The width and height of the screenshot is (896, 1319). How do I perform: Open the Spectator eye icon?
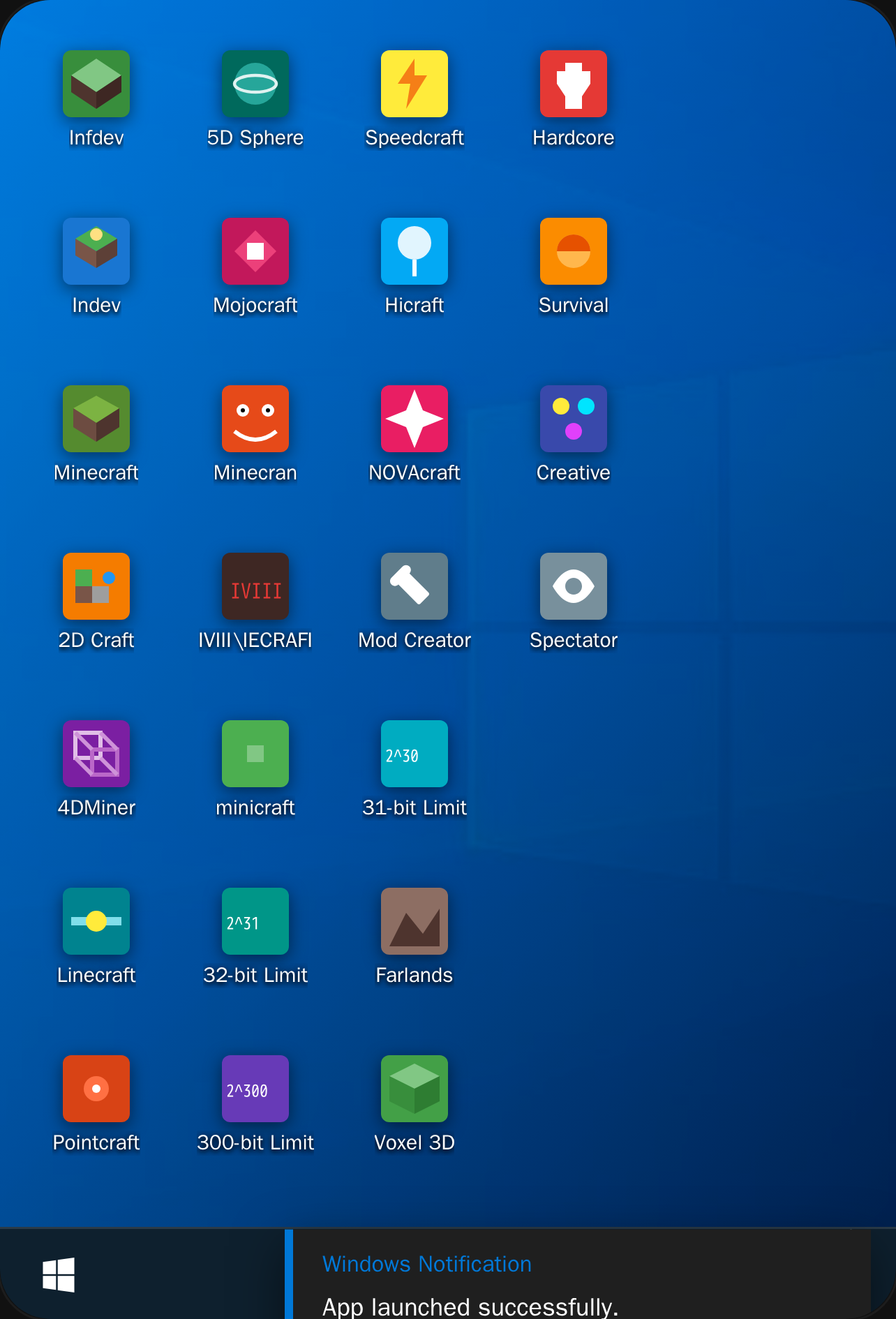574,586
